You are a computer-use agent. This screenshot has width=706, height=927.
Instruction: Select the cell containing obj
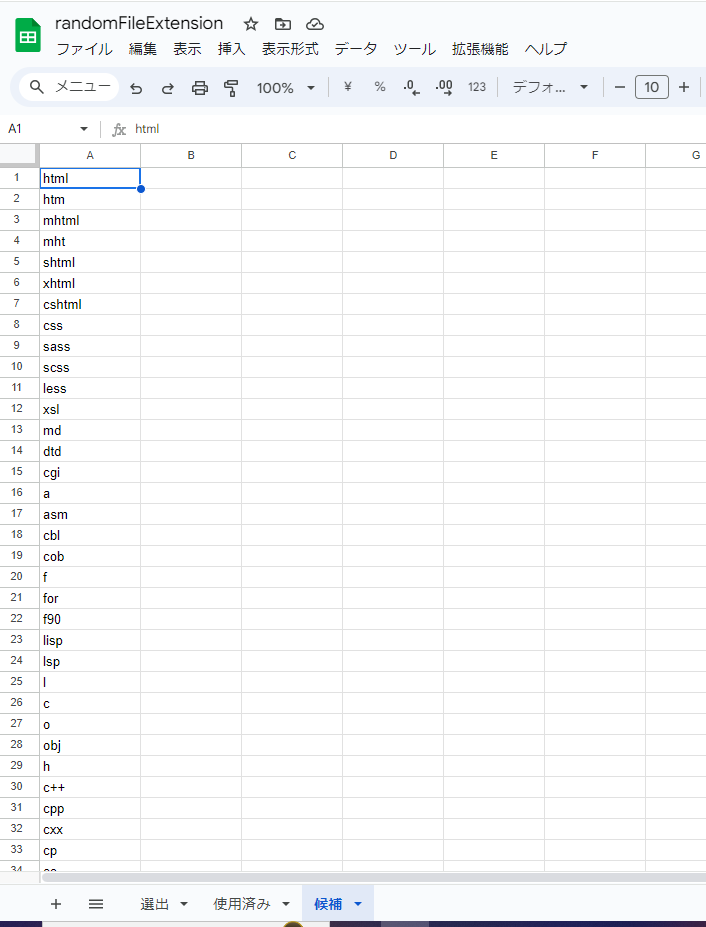(90, 746)
